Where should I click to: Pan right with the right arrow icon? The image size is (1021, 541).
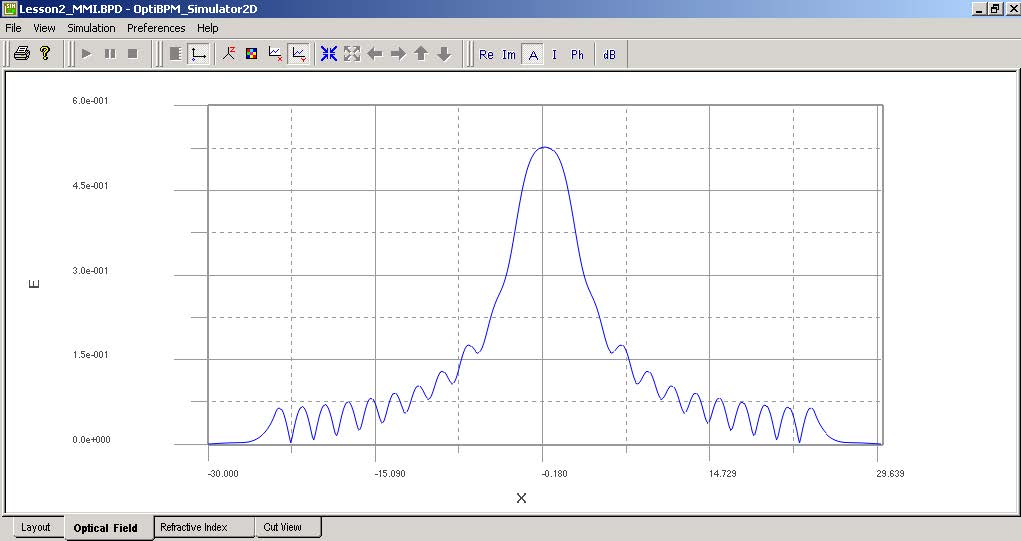click(x=398, y=54)
